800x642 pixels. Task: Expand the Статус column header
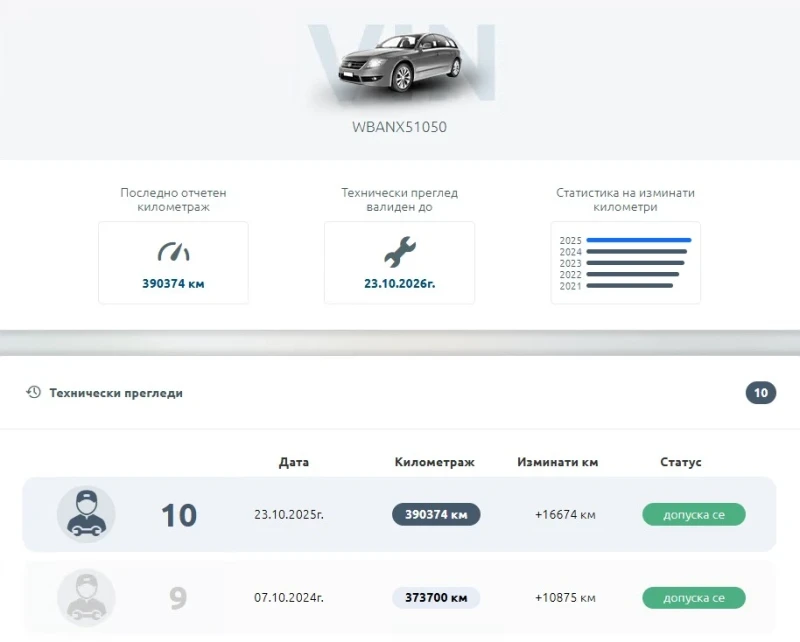[681, 462]
